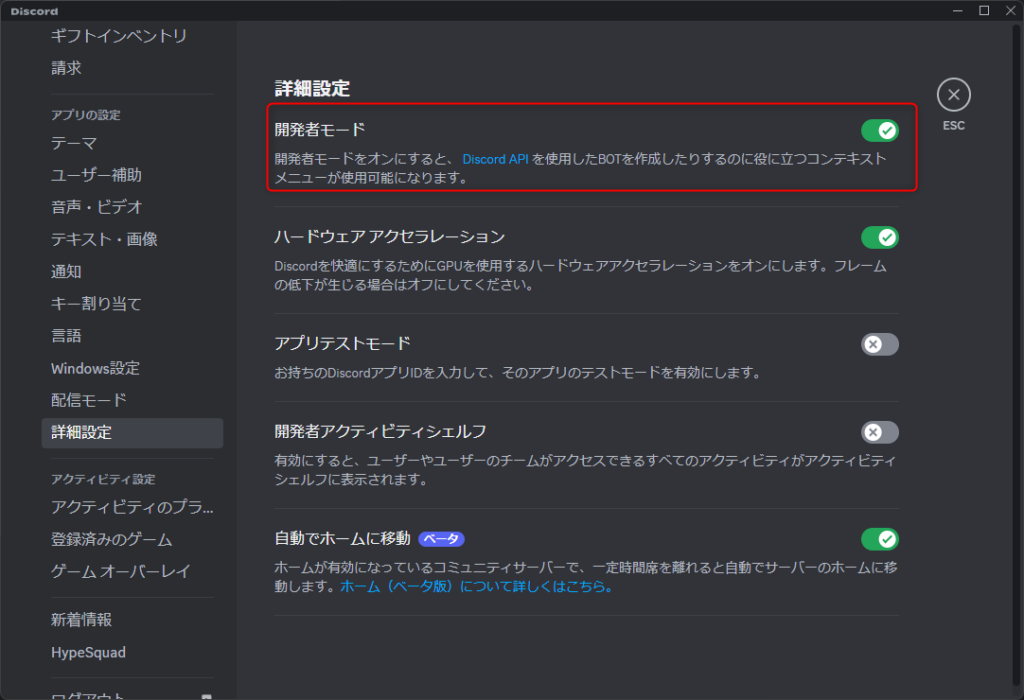1024x700 pixels.
Task: Open ホーム（ベータ版）について詳しくはこちら link
Action: point(475,587)
